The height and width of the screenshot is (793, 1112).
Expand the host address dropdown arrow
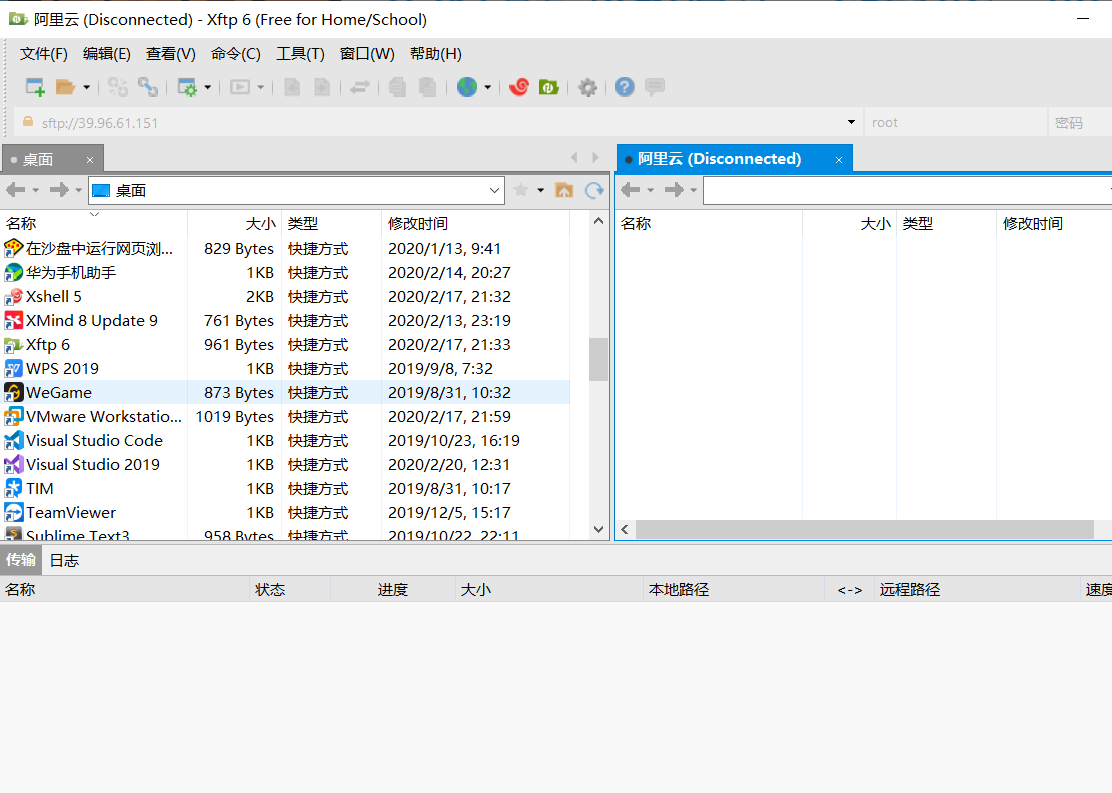click(851, 123)
